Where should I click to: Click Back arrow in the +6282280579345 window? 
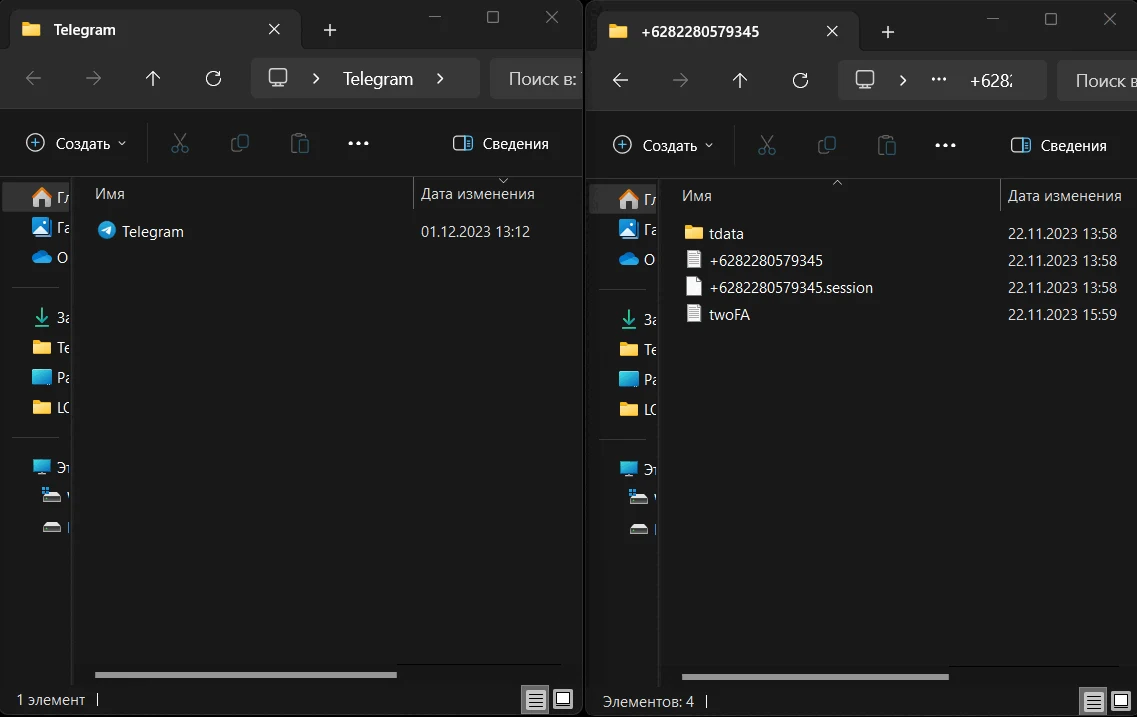click(620, 80)
